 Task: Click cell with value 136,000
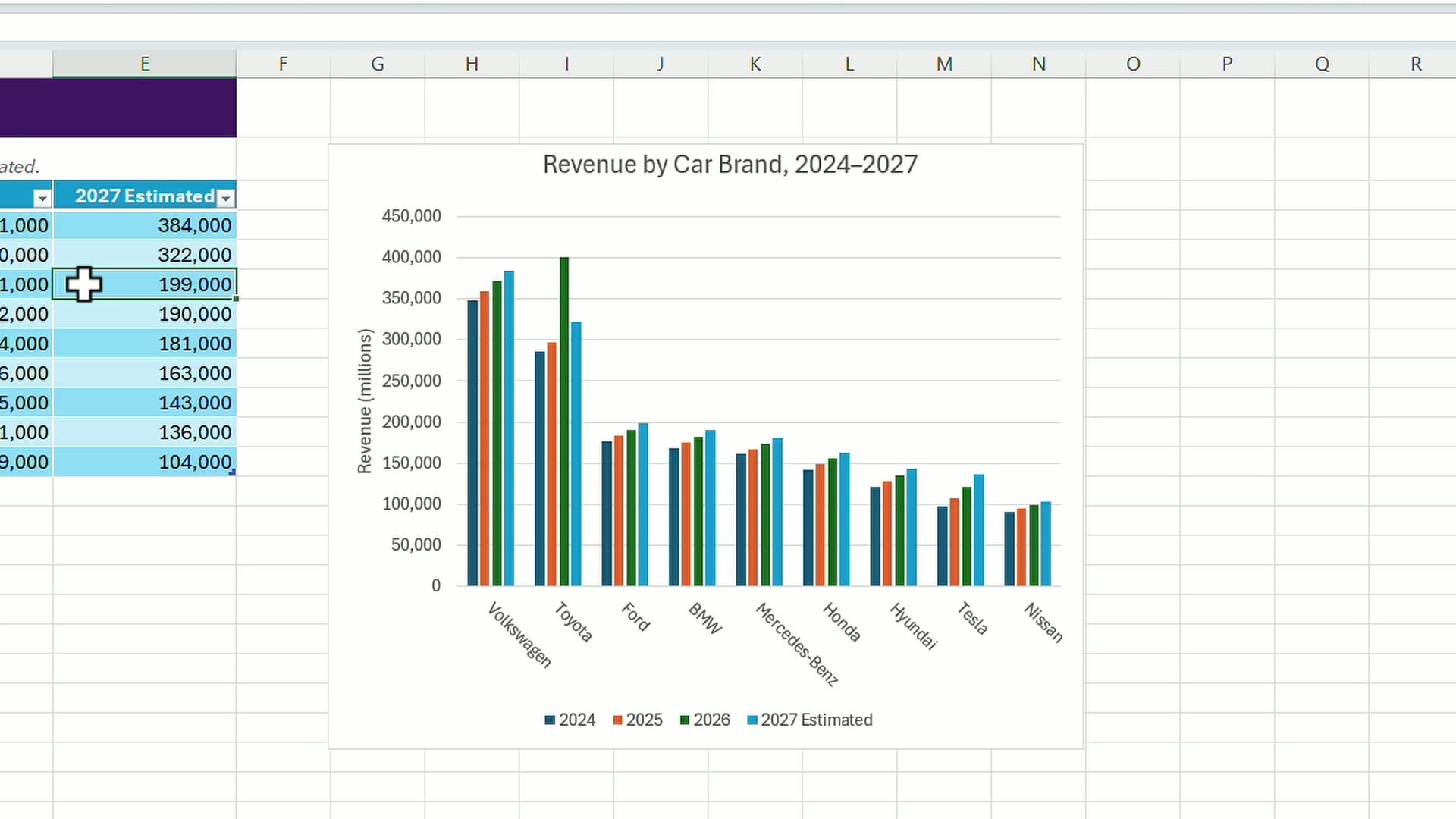(145, 432)
